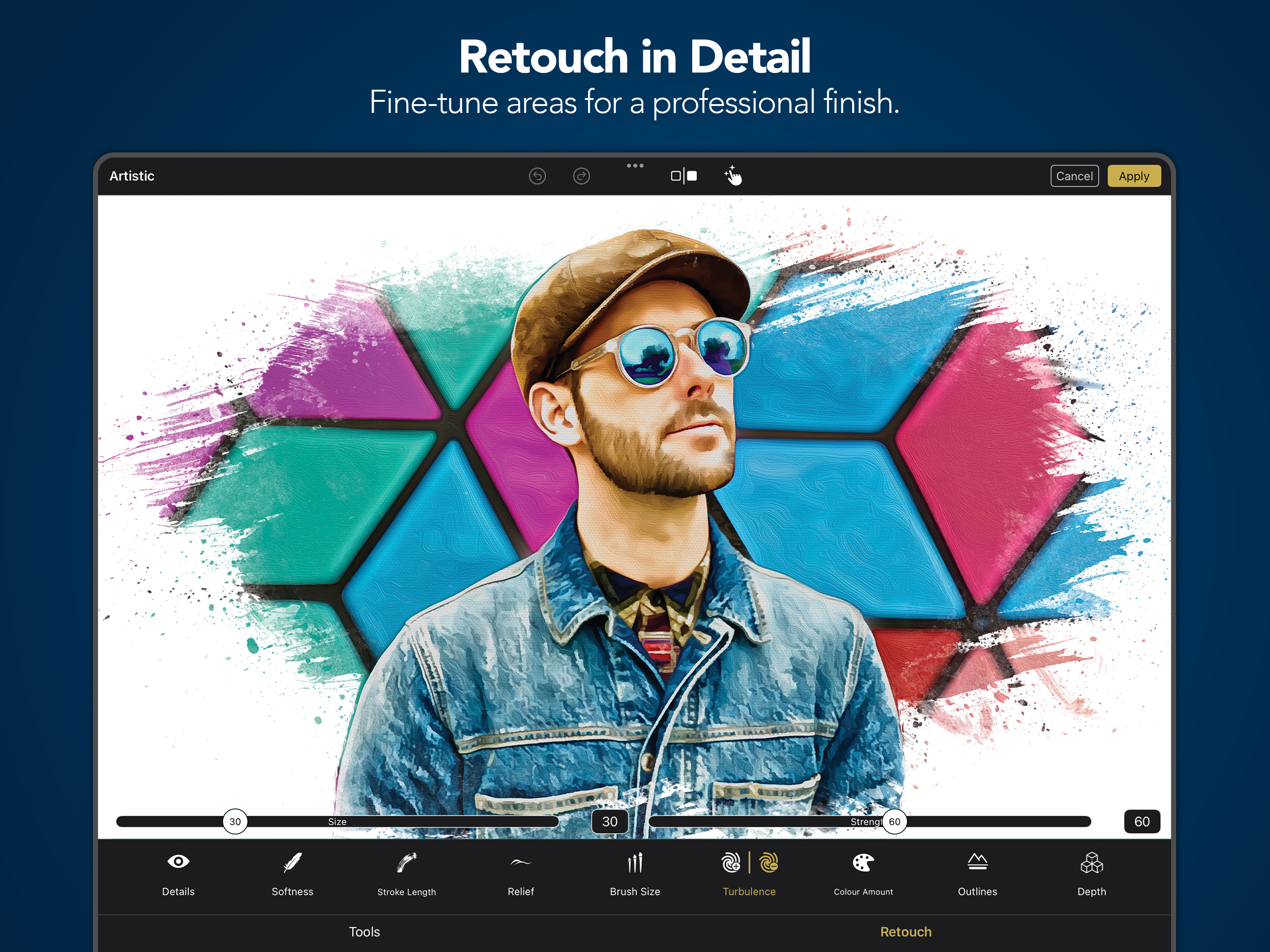
Task: Switch to the Retouch tab
Action: click(906, 932)
